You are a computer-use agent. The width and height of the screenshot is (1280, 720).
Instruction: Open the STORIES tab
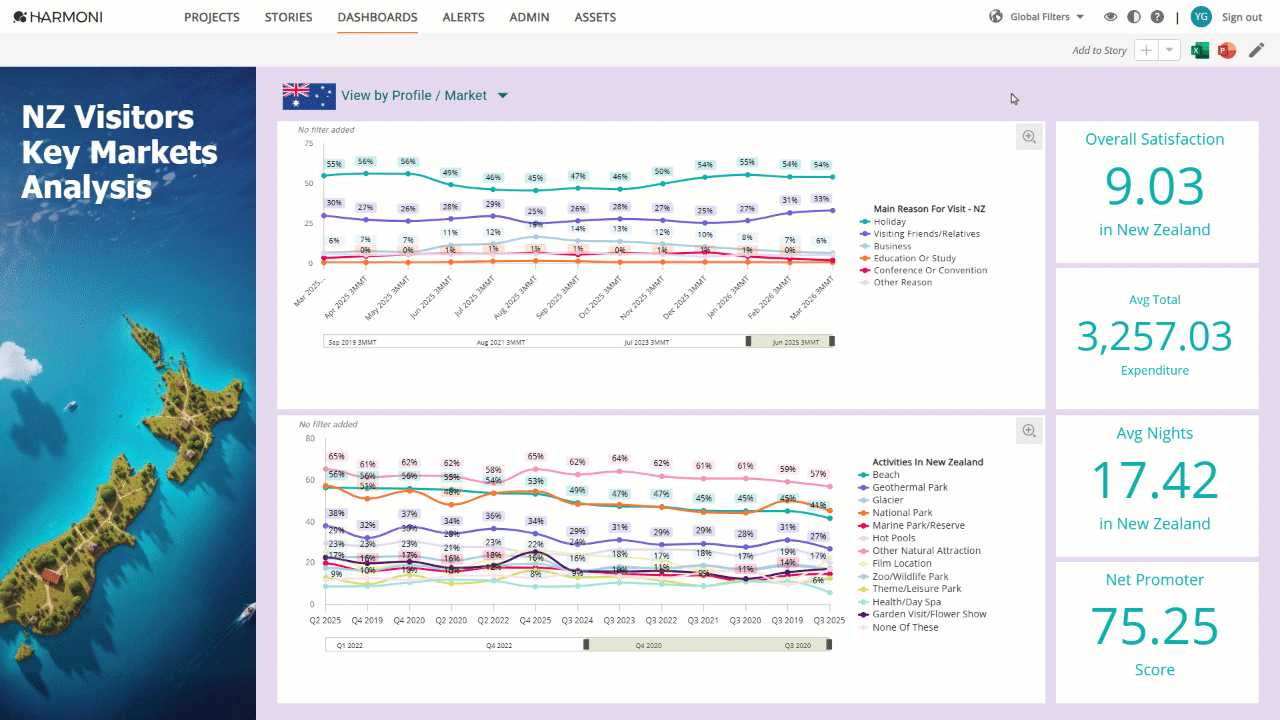pyautogui.click(x=288, y=17)
